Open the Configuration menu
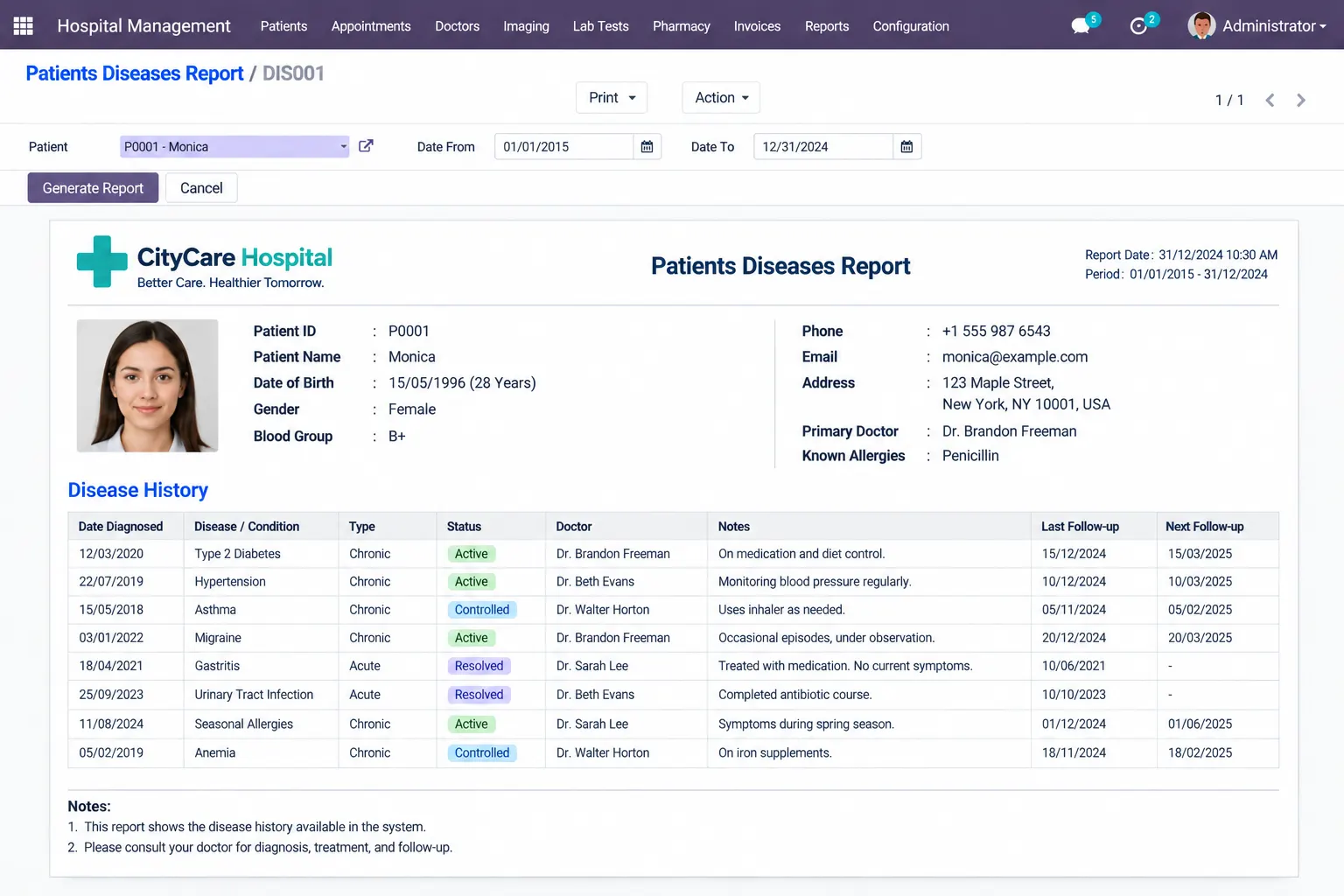This screenshot has height=896, width=1344. pyautogui.click(x=911, y=26)
